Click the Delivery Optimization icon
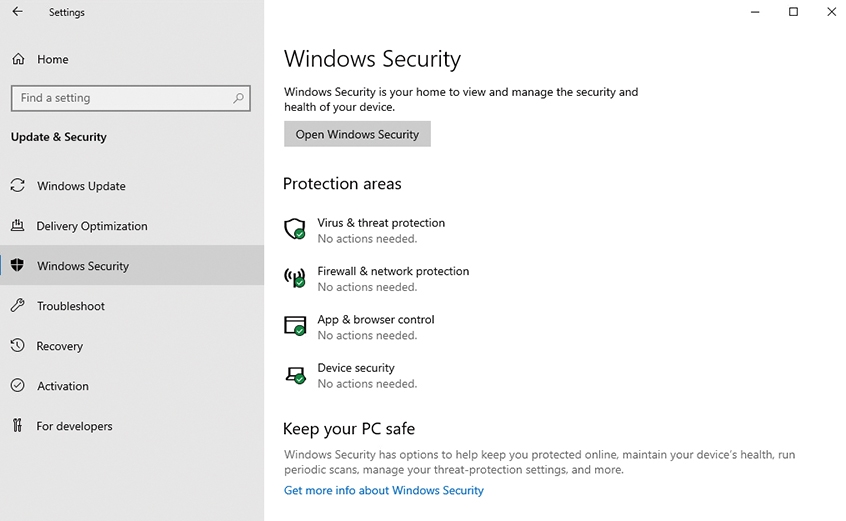Image resolution: width=846 pixels, height=521 pixels. click(17, 225)
